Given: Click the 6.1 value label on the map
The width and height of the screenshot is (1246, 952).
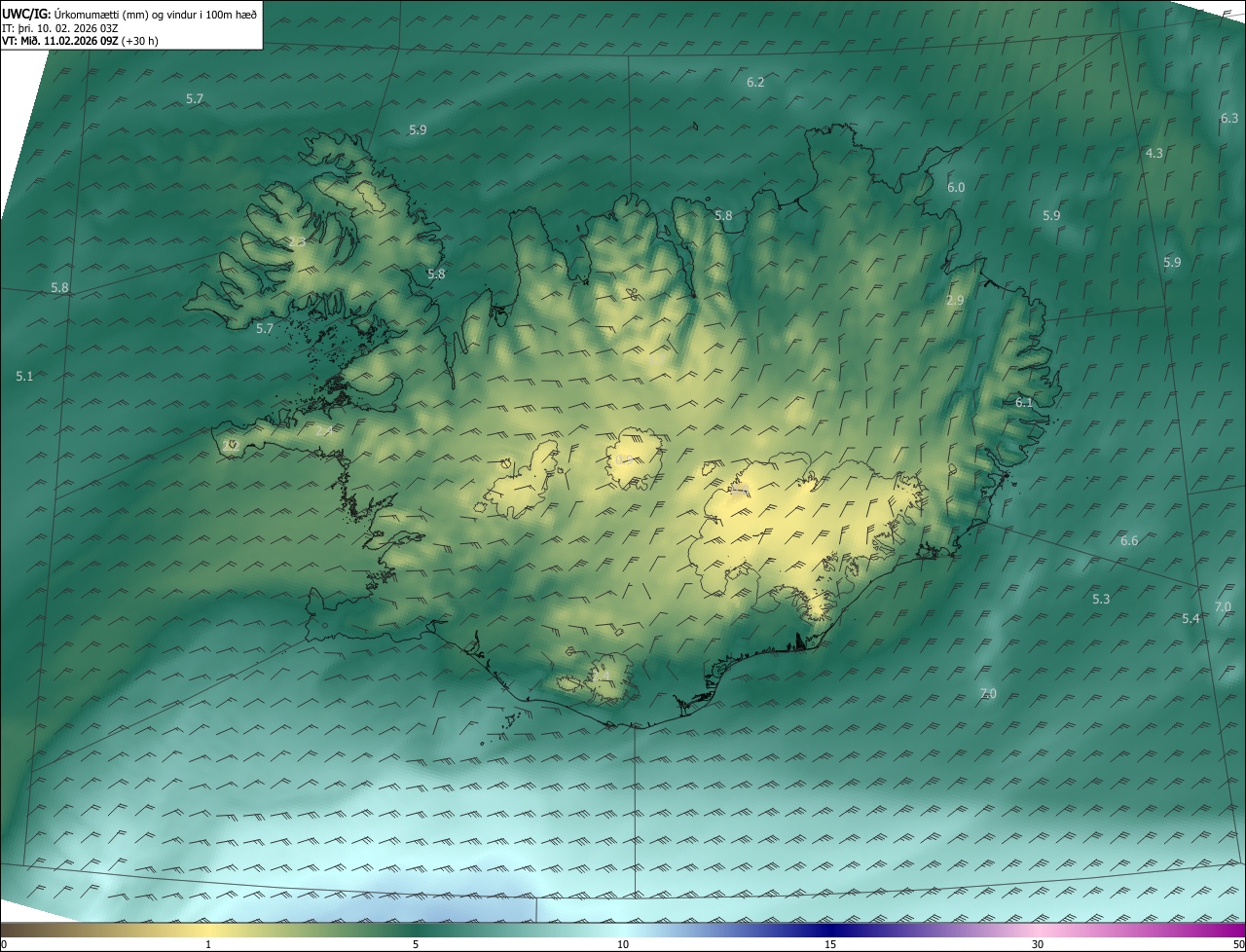Looking at the screenshot, I should click(x=1024, y=402).
